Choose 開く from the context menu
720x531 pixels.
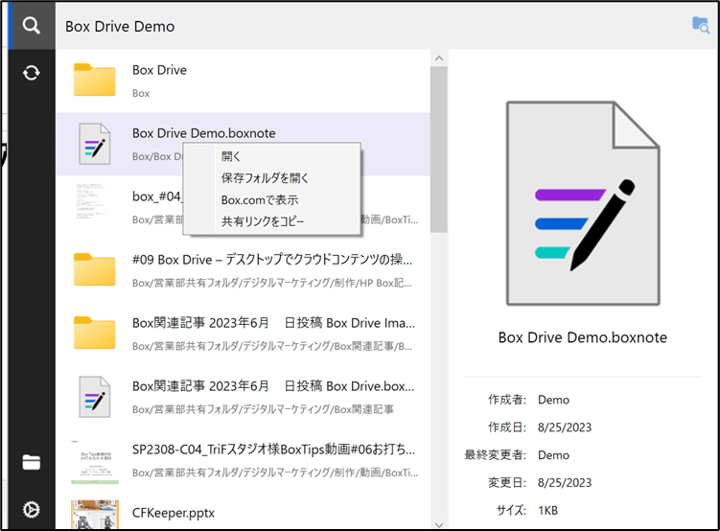231,156
